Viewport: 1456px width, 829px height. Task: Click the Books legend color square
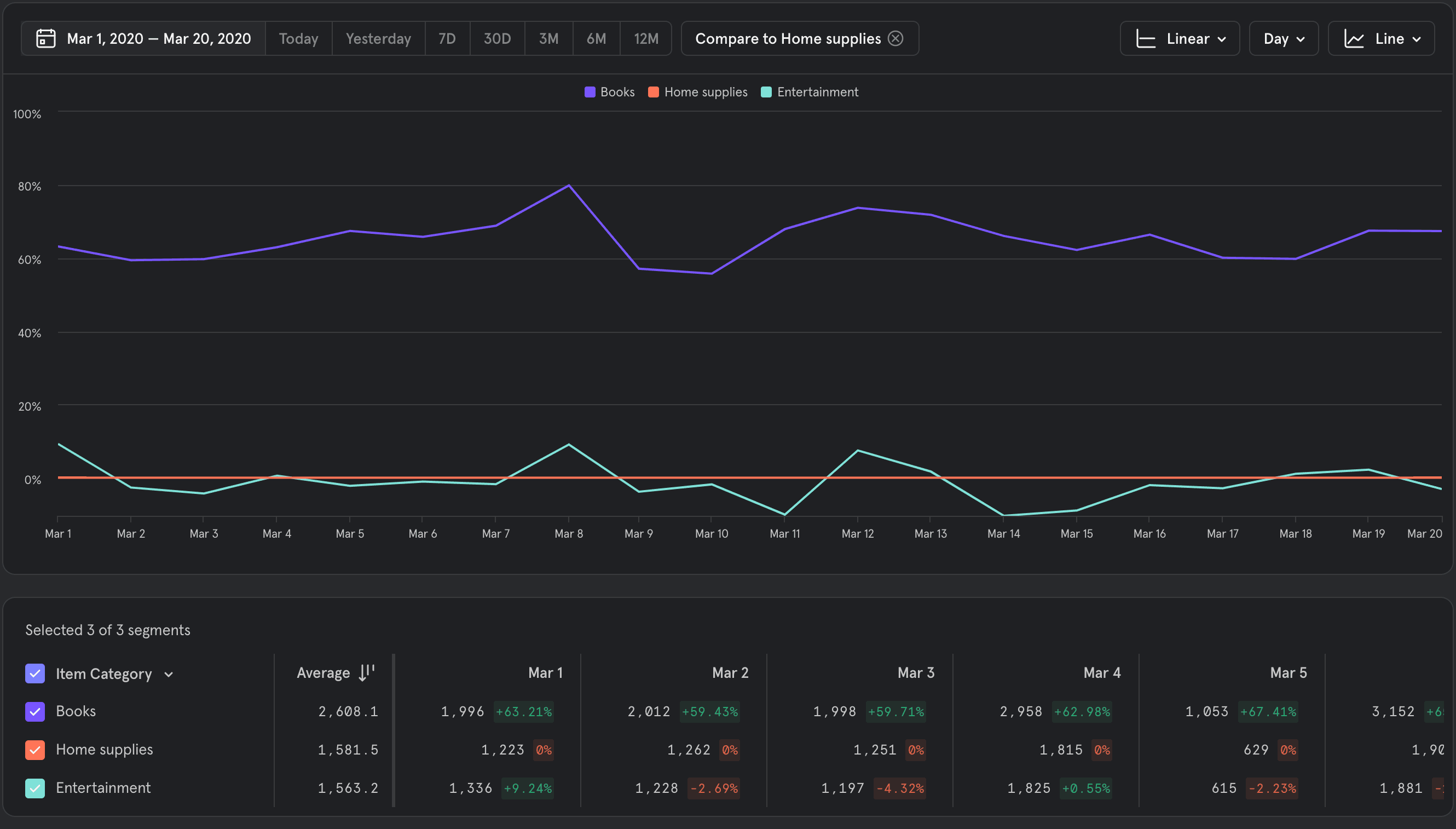(x=590, y=92)
